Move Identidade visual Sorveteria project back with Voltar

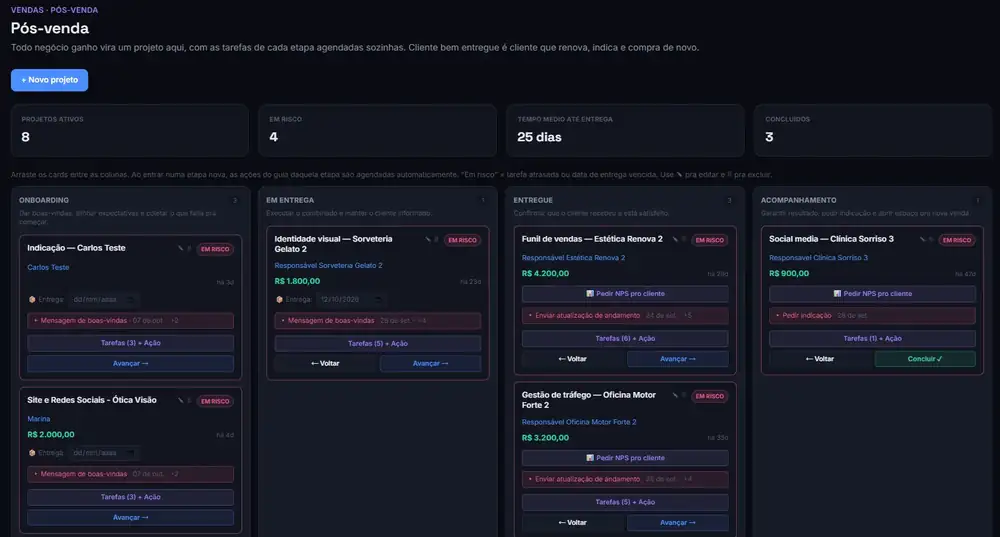[325, 364]
